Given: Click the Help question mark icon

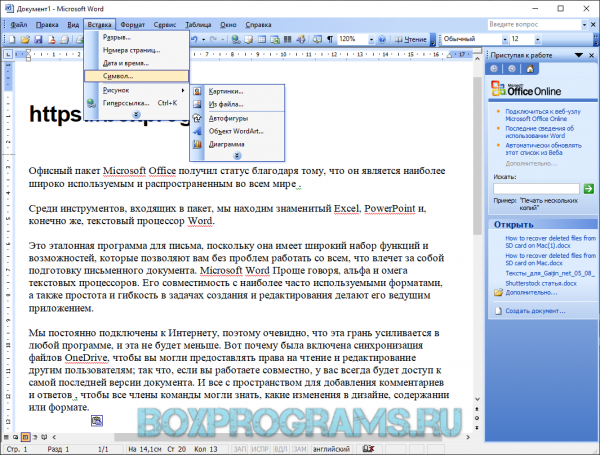Looking at the screenshot, I should (x=382, y=39).
